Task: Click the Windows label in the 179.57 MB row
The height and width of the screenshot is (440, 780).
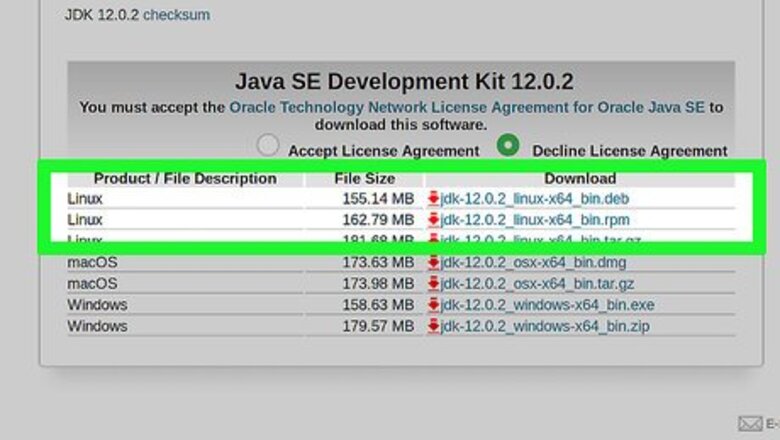Action: pyautogui.click(x=97, y=326)
